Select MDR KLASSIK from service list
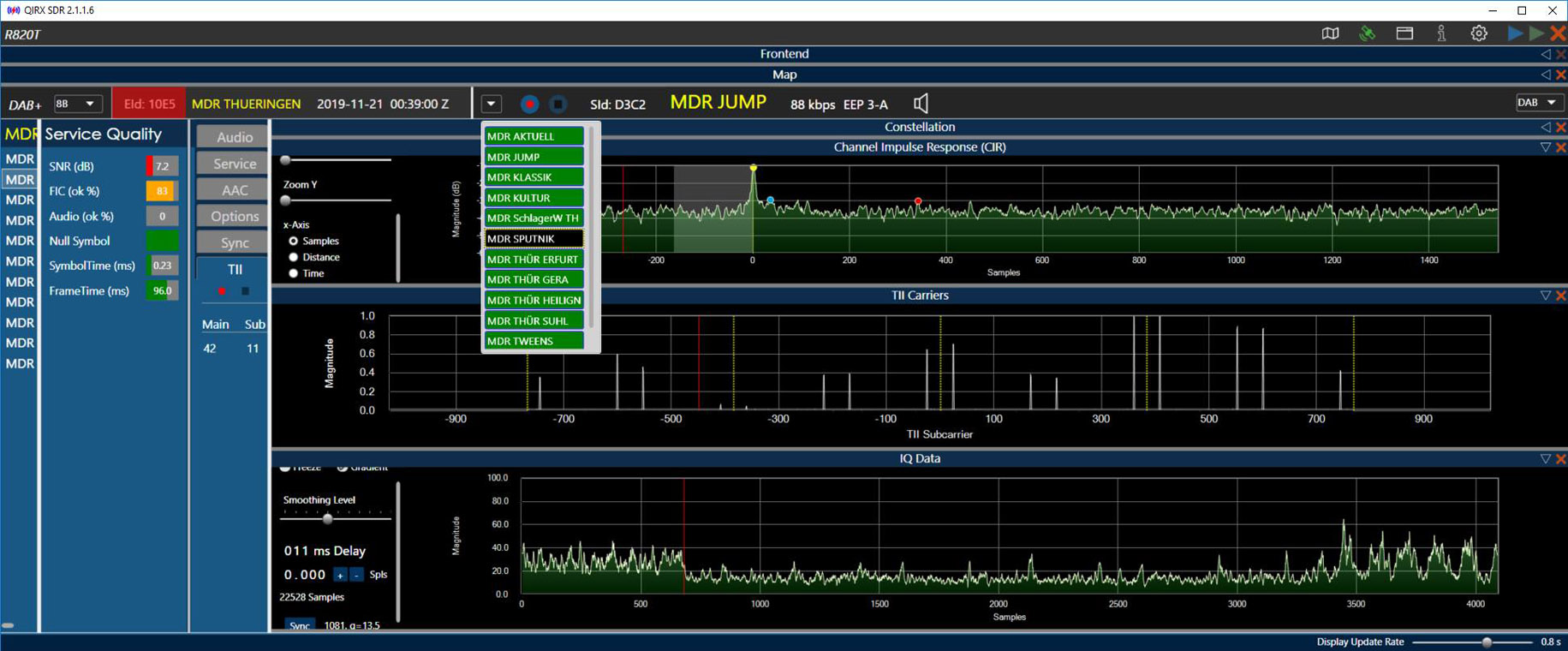 [534, 177]
